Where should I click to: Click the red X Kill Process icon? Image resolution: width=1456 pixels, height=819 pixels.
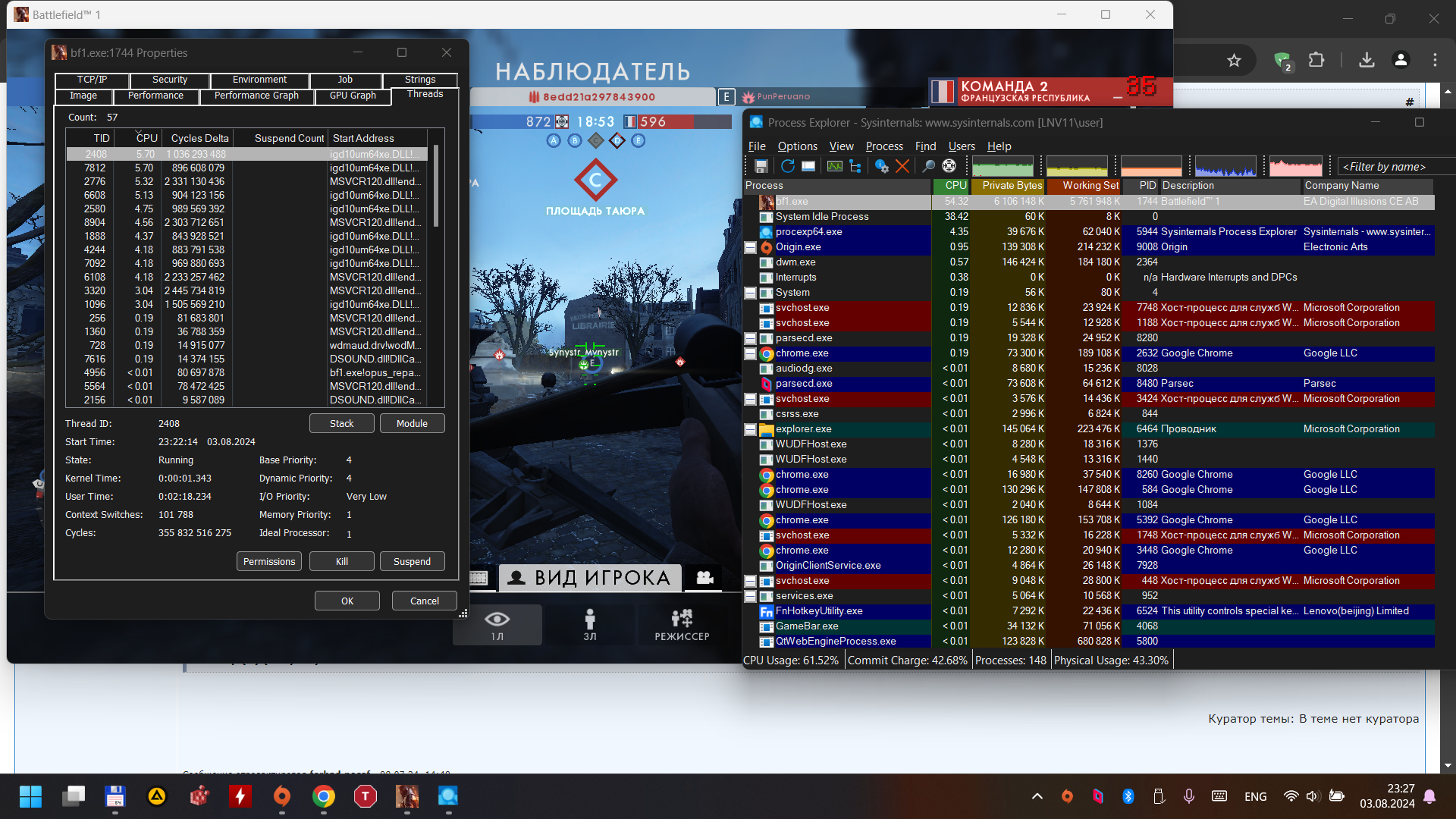902,166
